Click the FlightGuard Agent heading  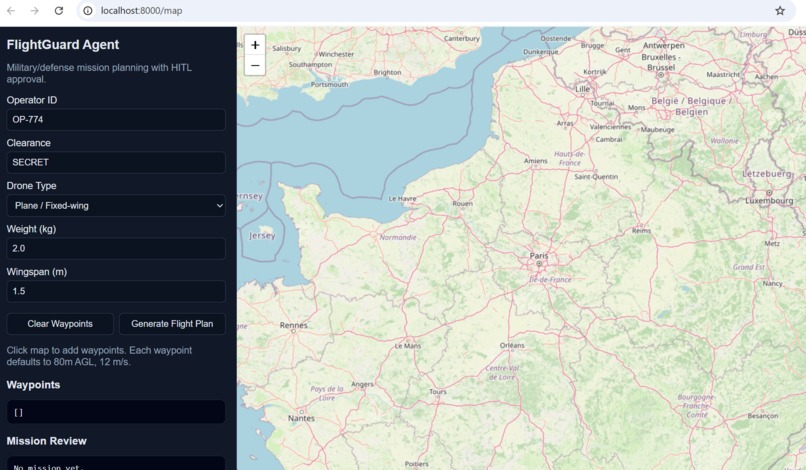click(x=63, y=45)
